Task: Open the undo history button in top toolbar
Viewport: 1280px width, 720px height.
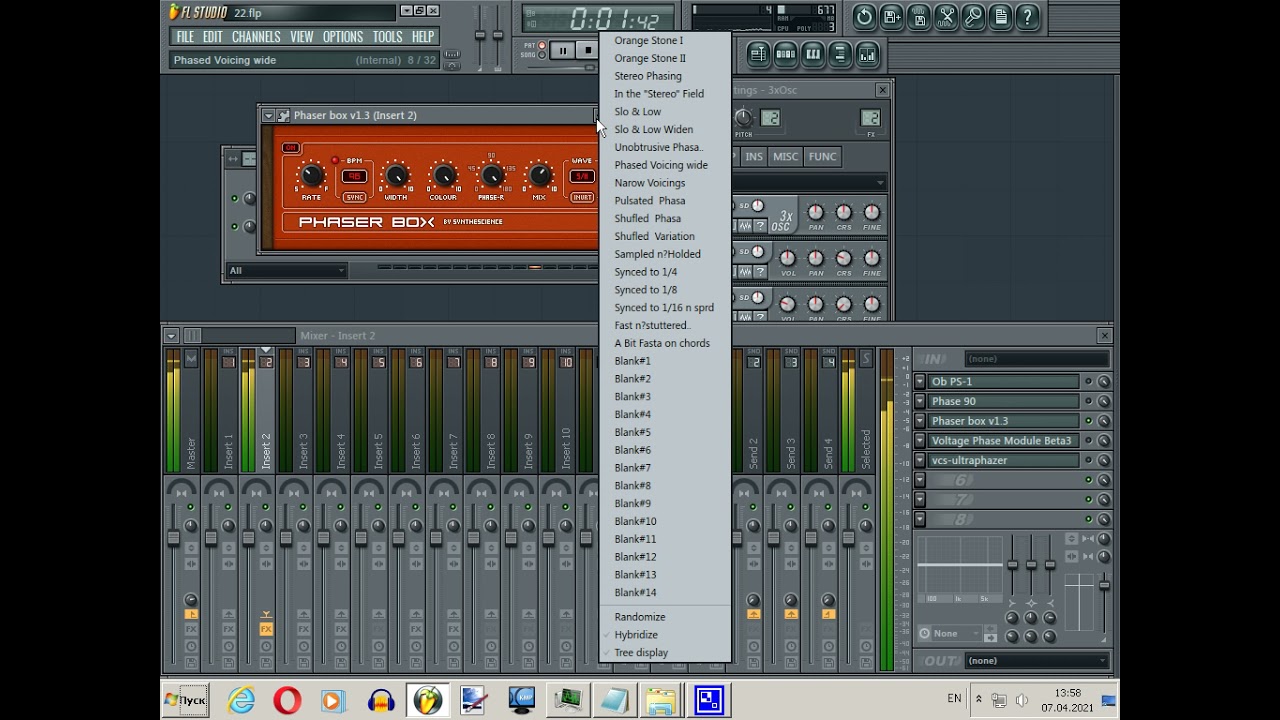Action: (864, 16)
